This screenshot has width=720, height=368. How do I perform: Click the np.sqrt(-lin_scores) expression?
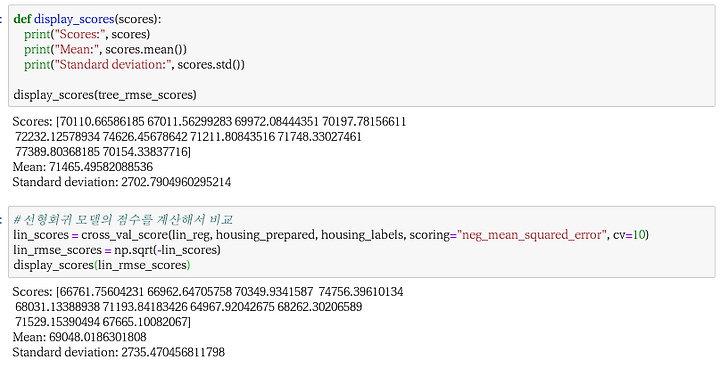168,250
